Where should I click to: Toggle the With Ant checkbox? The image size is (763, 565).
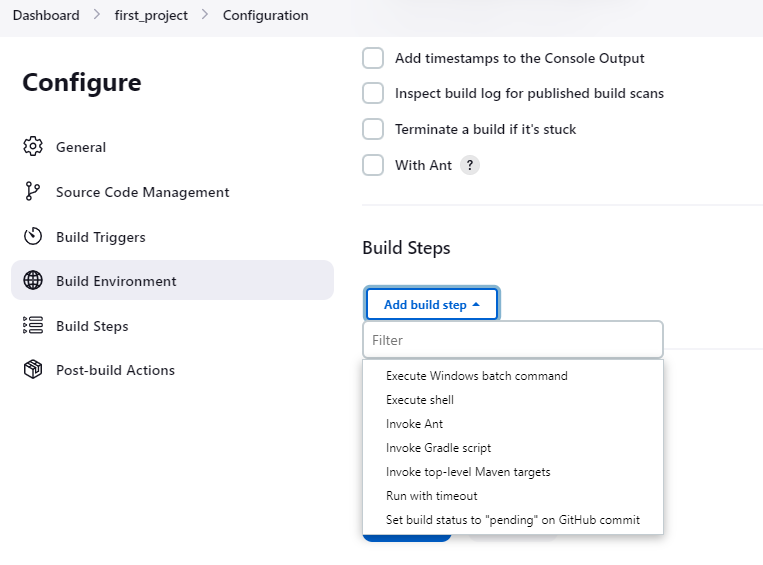373,165
